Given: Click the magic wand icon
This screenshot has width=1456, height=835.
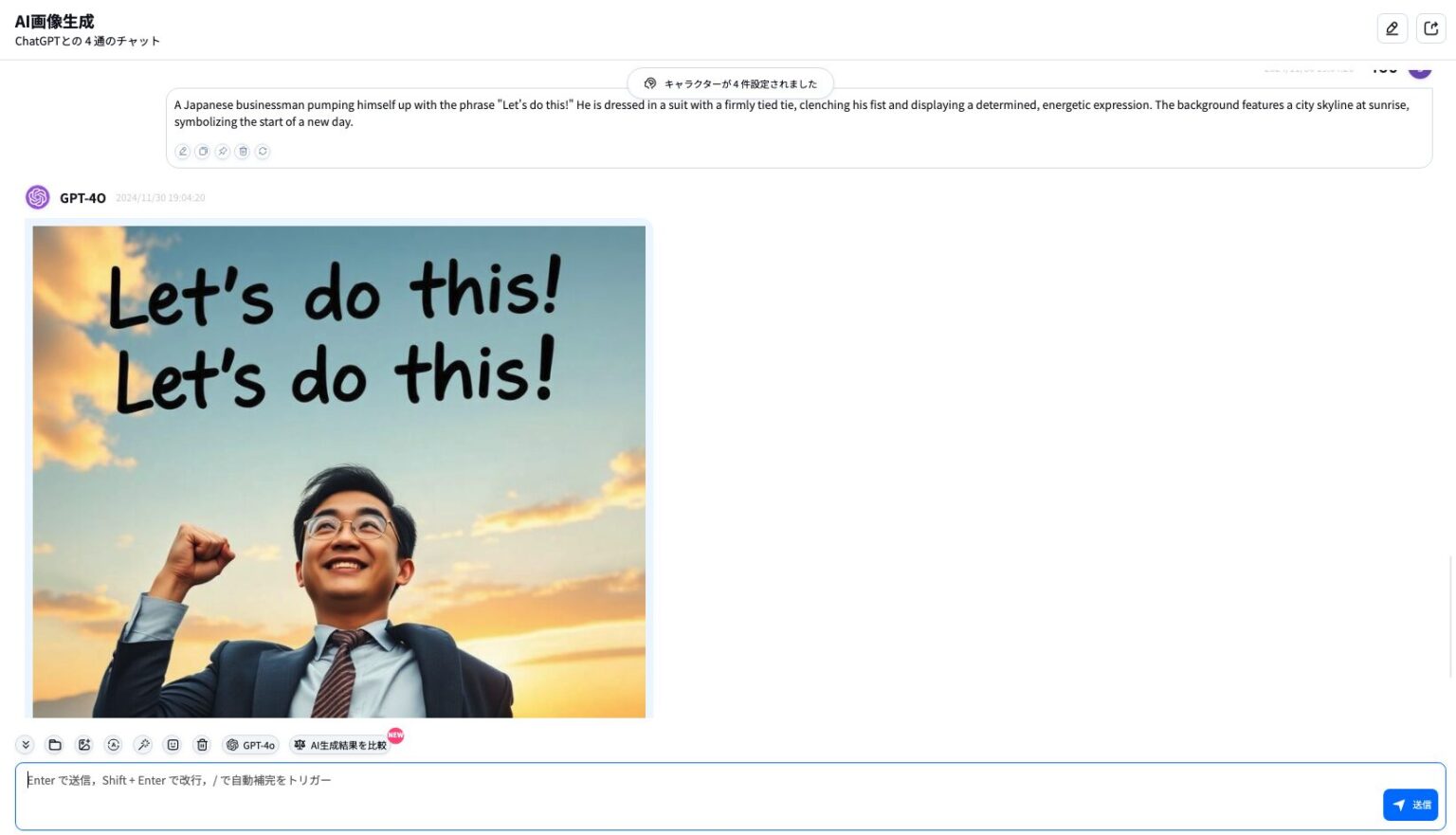Looking at the screenshot, I should [x=143, y=745].
